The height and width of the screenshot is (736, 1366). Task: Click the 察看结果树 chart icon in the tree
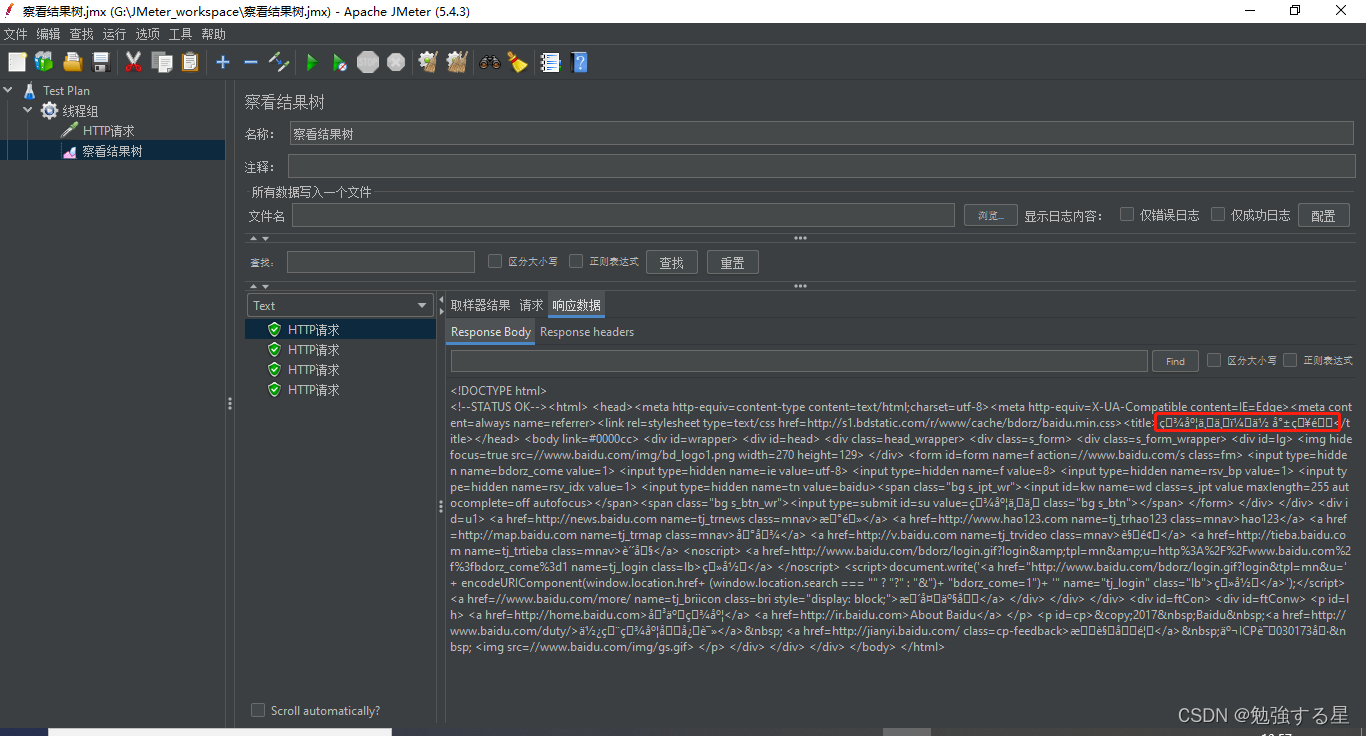(69, 151)
